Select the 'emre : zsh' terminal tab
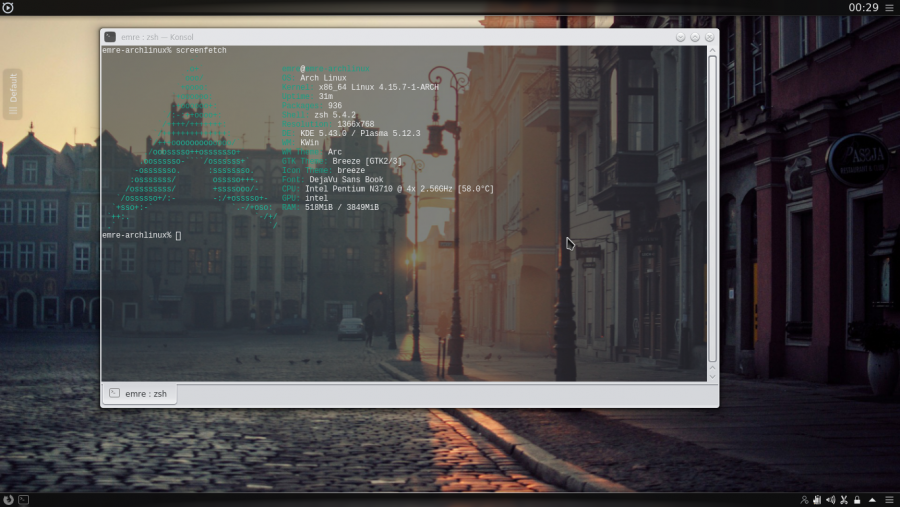This screenshot has height=507, width=900. (x=139, y=393)
